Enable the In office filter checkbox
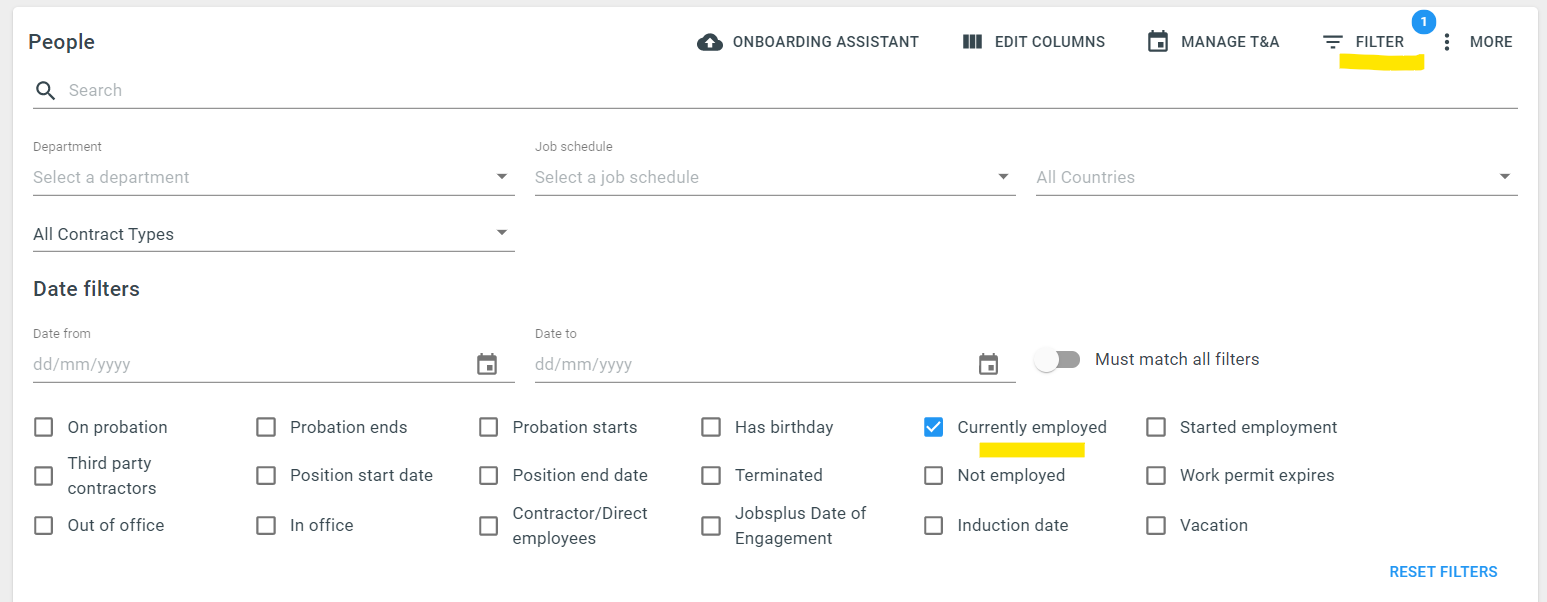1547x602 pixels. point(266,525)
